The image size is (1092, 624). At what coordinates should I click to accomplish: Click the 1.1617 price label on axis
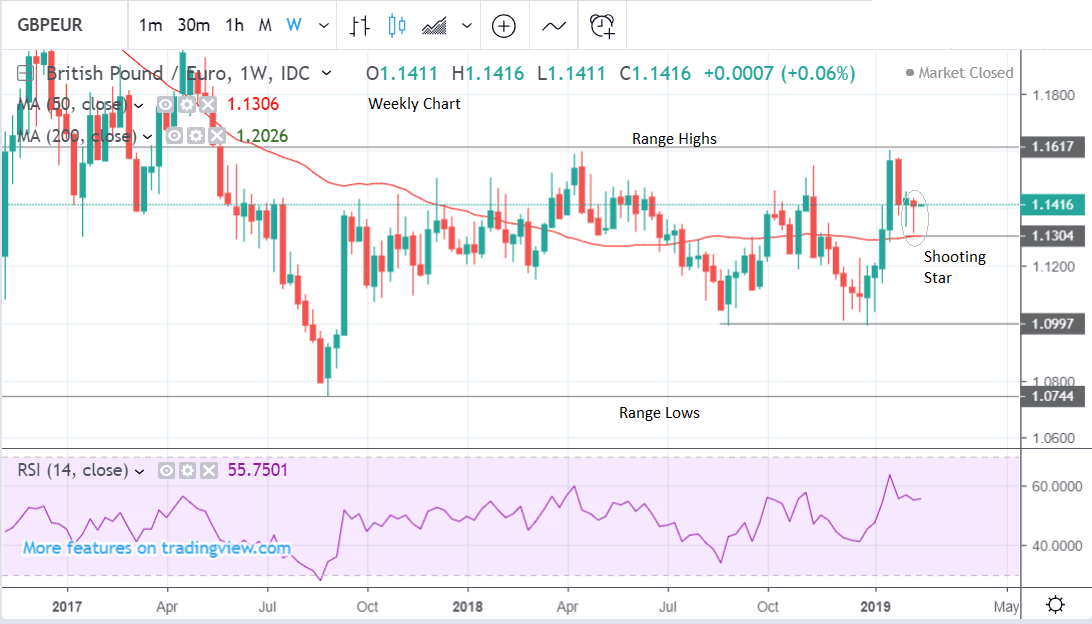tap(1052, 147)
